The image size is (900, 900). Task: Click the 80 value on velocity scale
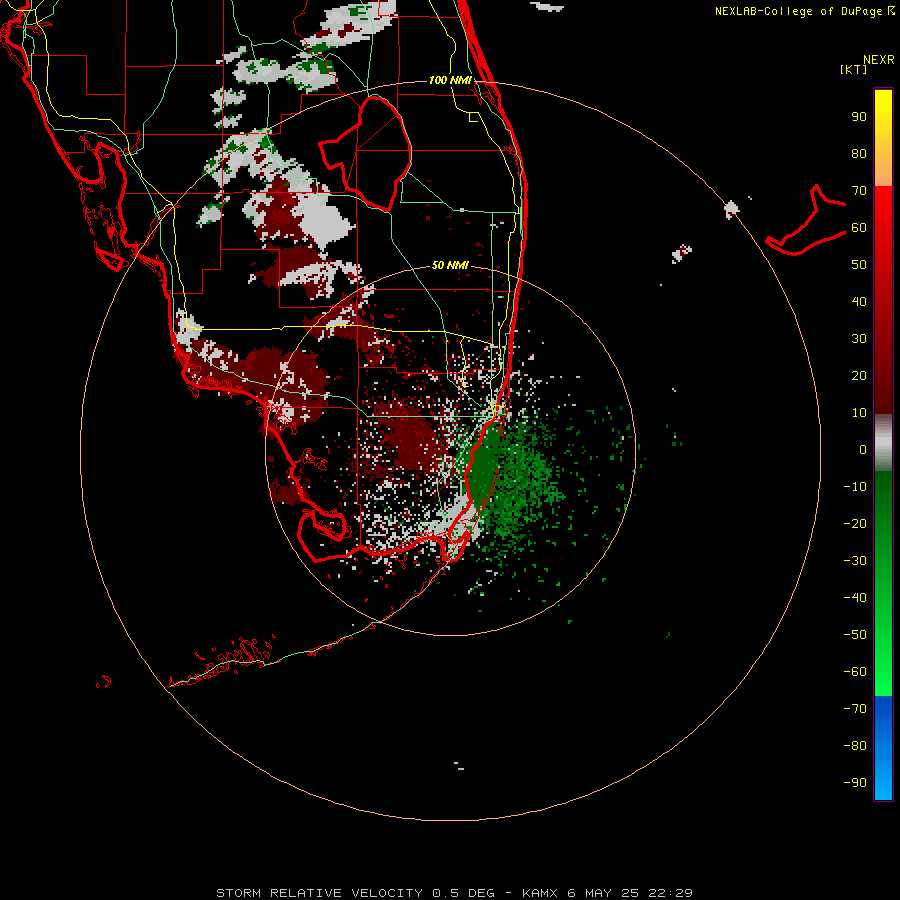coord(859,154)
